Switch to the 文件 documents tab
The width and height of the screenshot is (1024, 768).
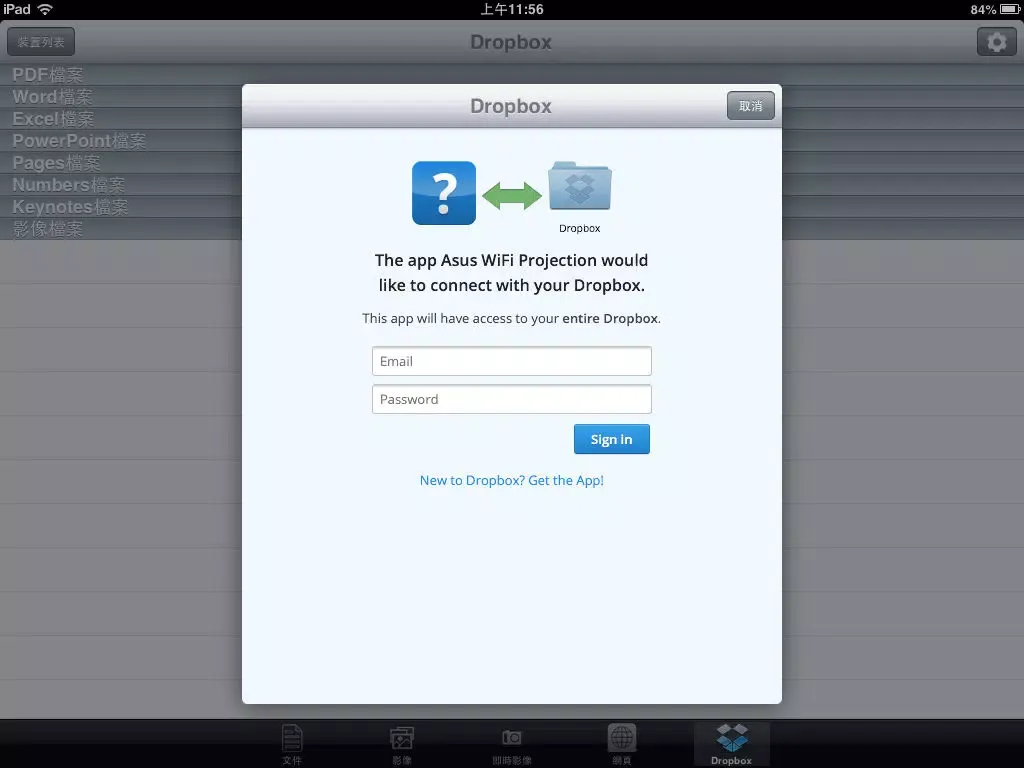(x=292, y=744)
